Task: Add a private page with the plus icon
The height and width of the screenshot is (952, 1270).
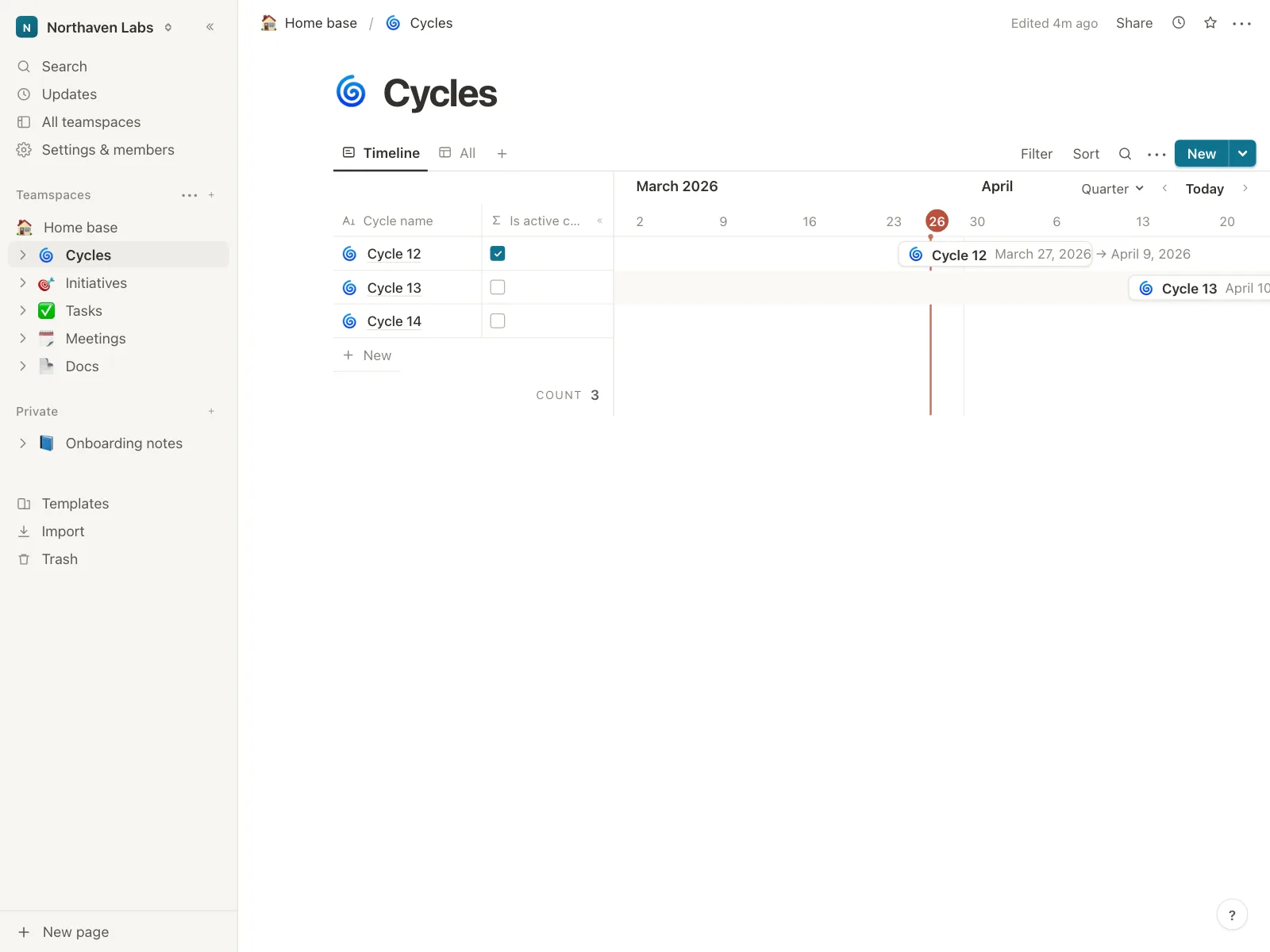Action: click(211, 412)
